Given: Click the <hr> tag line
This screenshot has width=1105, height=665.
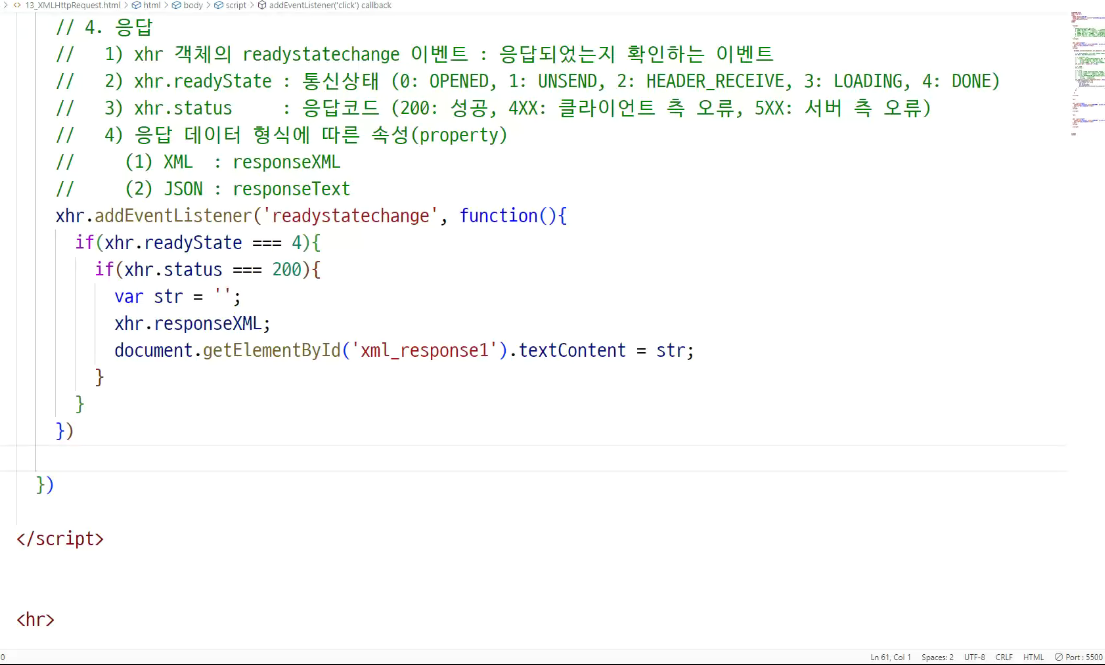Looking at the screenshot, I should pyautogui.click(x=35, y=620).
